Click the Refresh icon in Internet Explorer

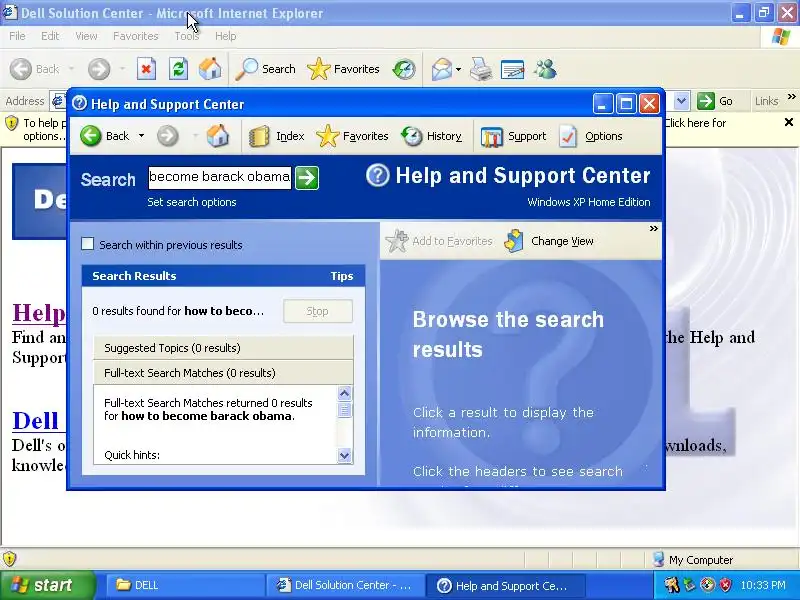pos(179,69)
